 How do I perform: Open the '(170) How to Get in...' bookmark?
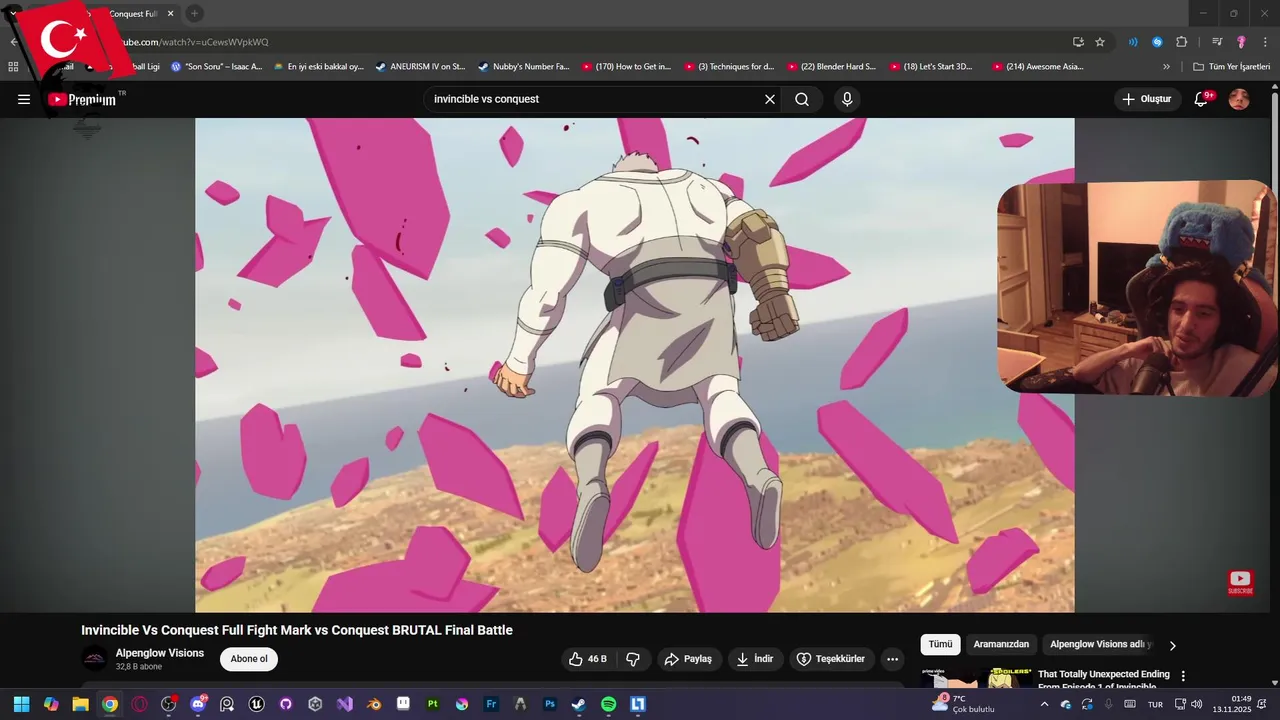[x=627, y=67]
